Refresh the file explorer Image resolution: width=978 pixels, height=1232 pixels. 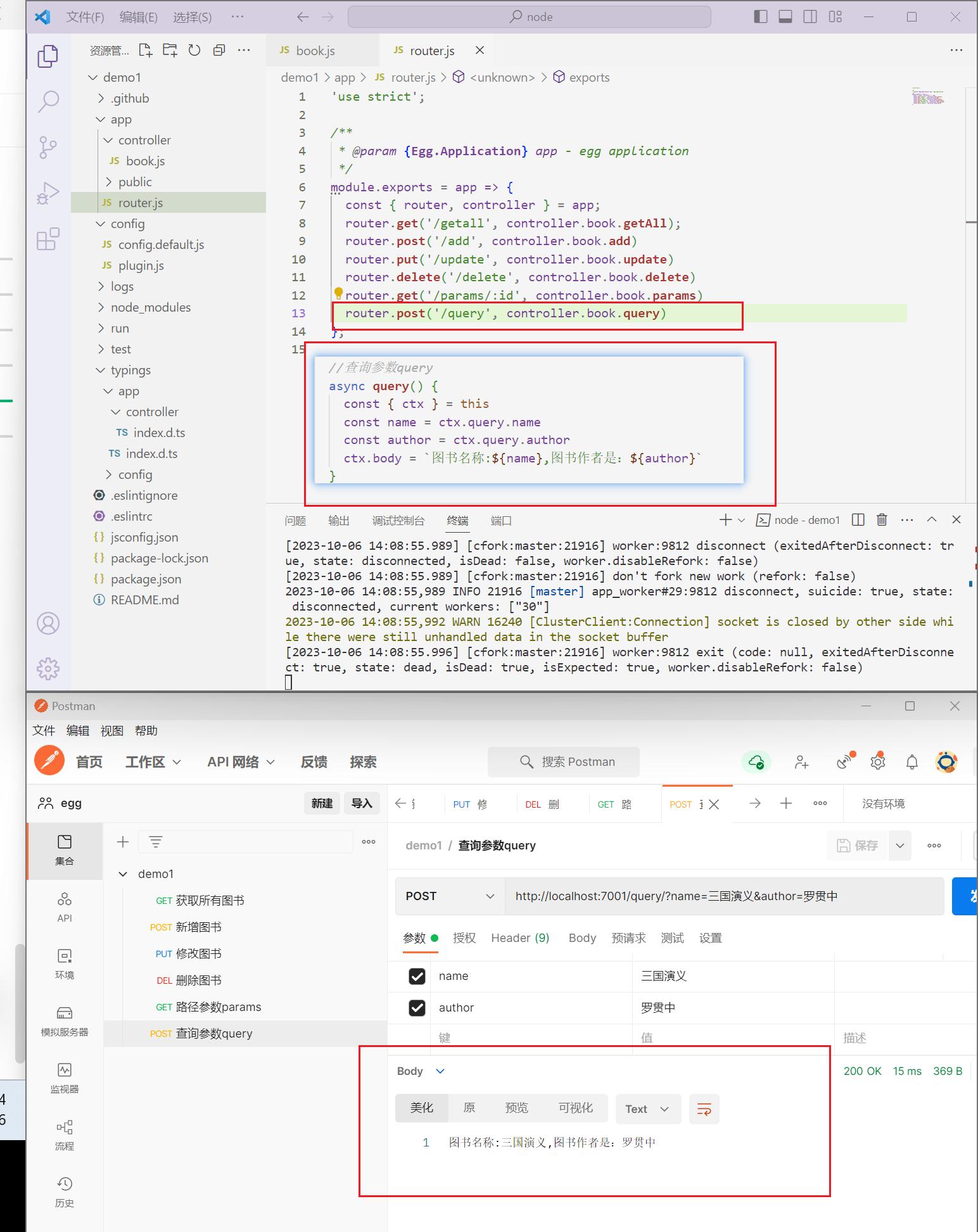pos(194,50)
